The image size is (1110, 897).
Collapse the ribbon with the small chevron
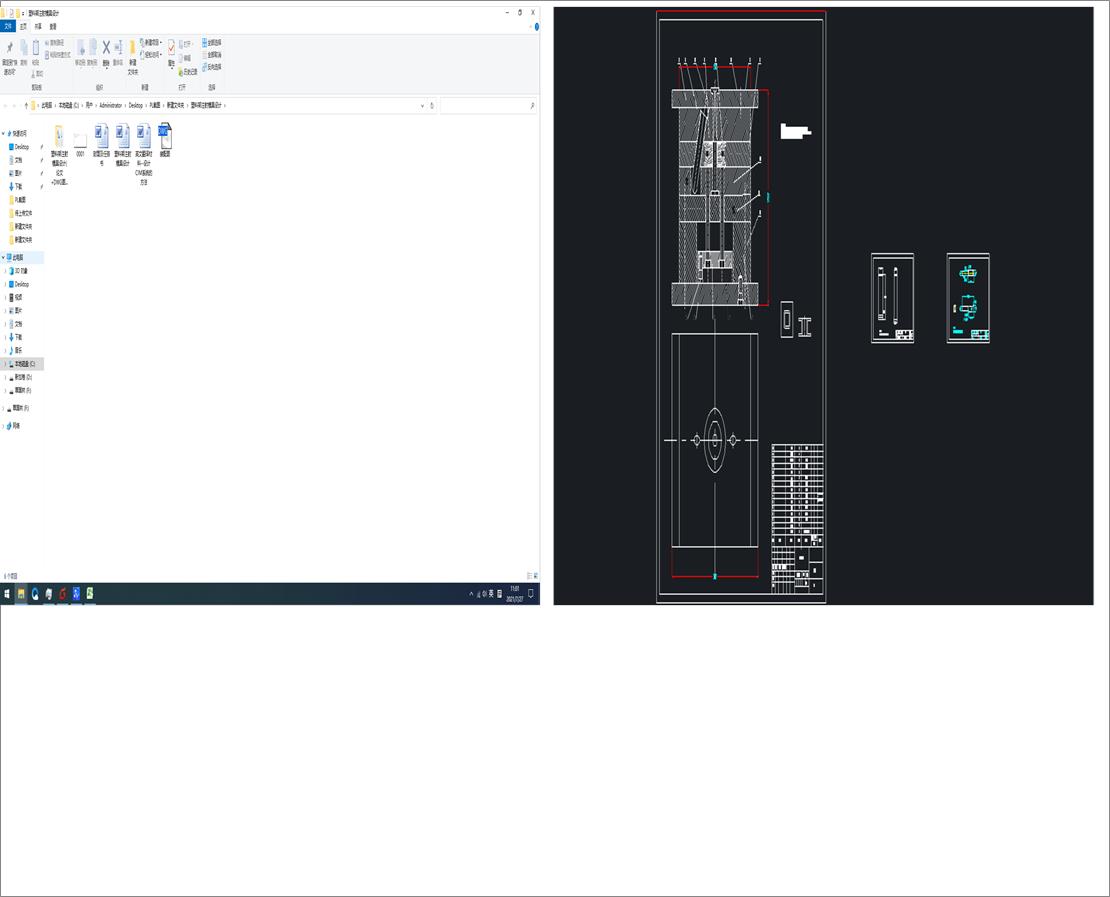[x=530, y=27]
